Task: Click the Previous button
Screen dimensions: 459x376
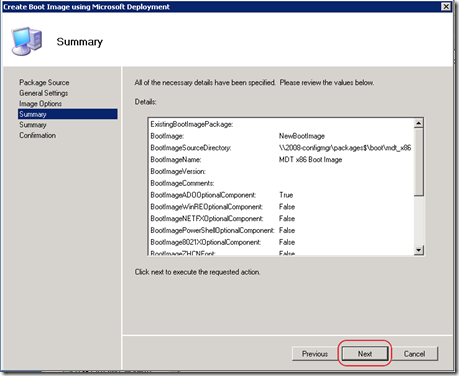Action: point(315,354)
